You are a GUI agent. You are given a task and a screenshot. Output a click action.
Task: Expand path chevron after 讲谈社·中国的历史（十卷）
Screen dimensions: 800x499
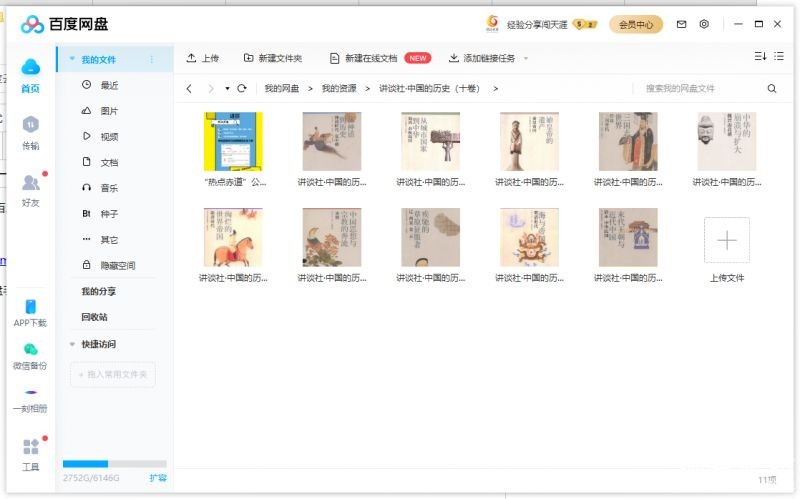[495, 89]
